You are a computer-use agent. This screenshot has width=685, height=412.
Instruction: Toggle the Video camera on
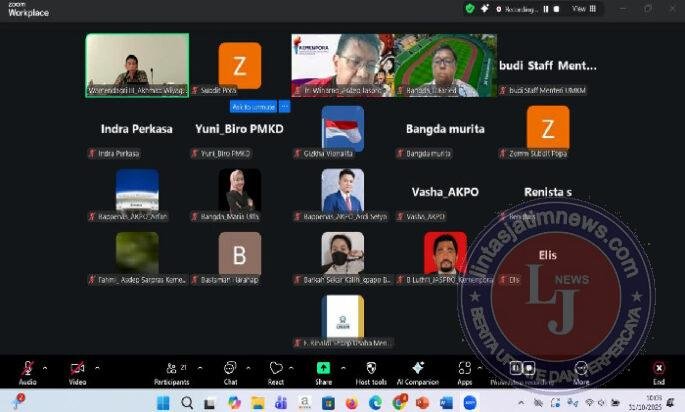(77, 369)
